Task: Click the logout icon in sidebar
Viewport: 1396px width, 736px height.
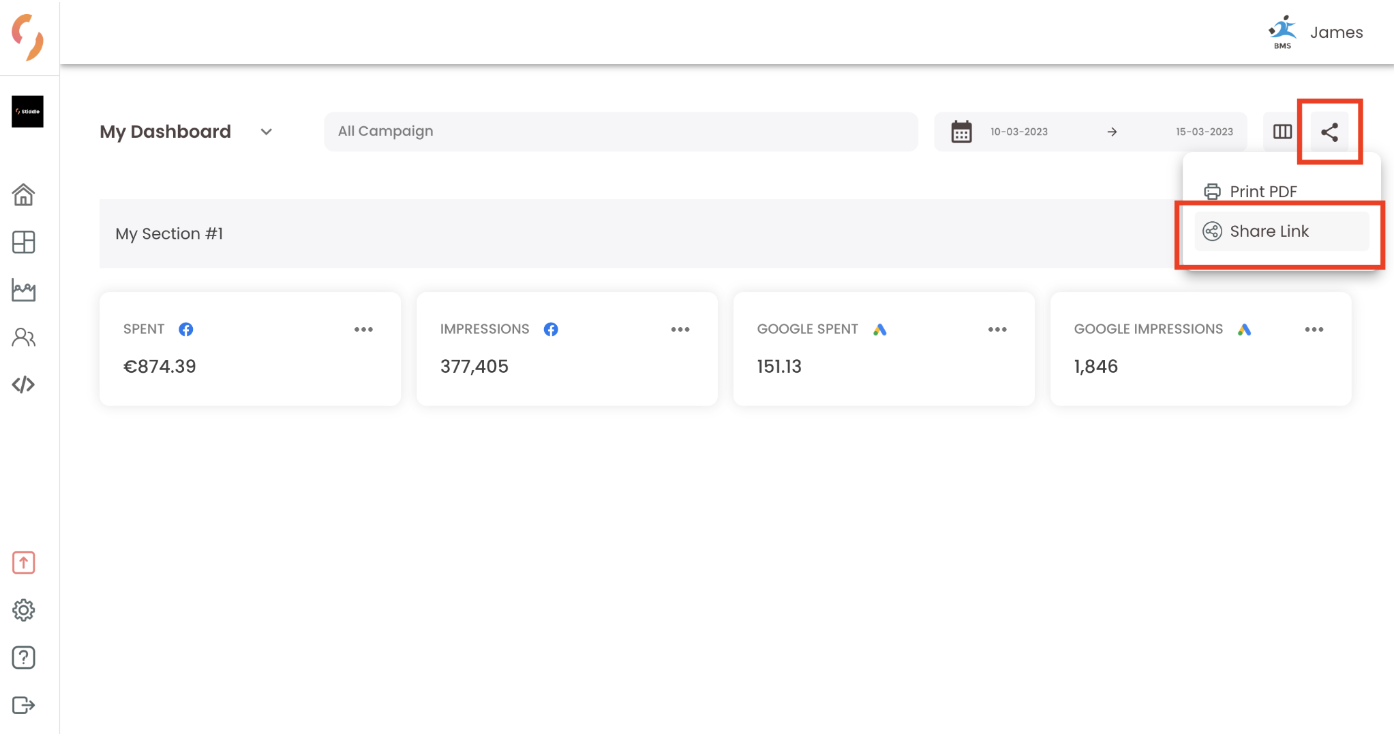Action: tap(23, 705)
